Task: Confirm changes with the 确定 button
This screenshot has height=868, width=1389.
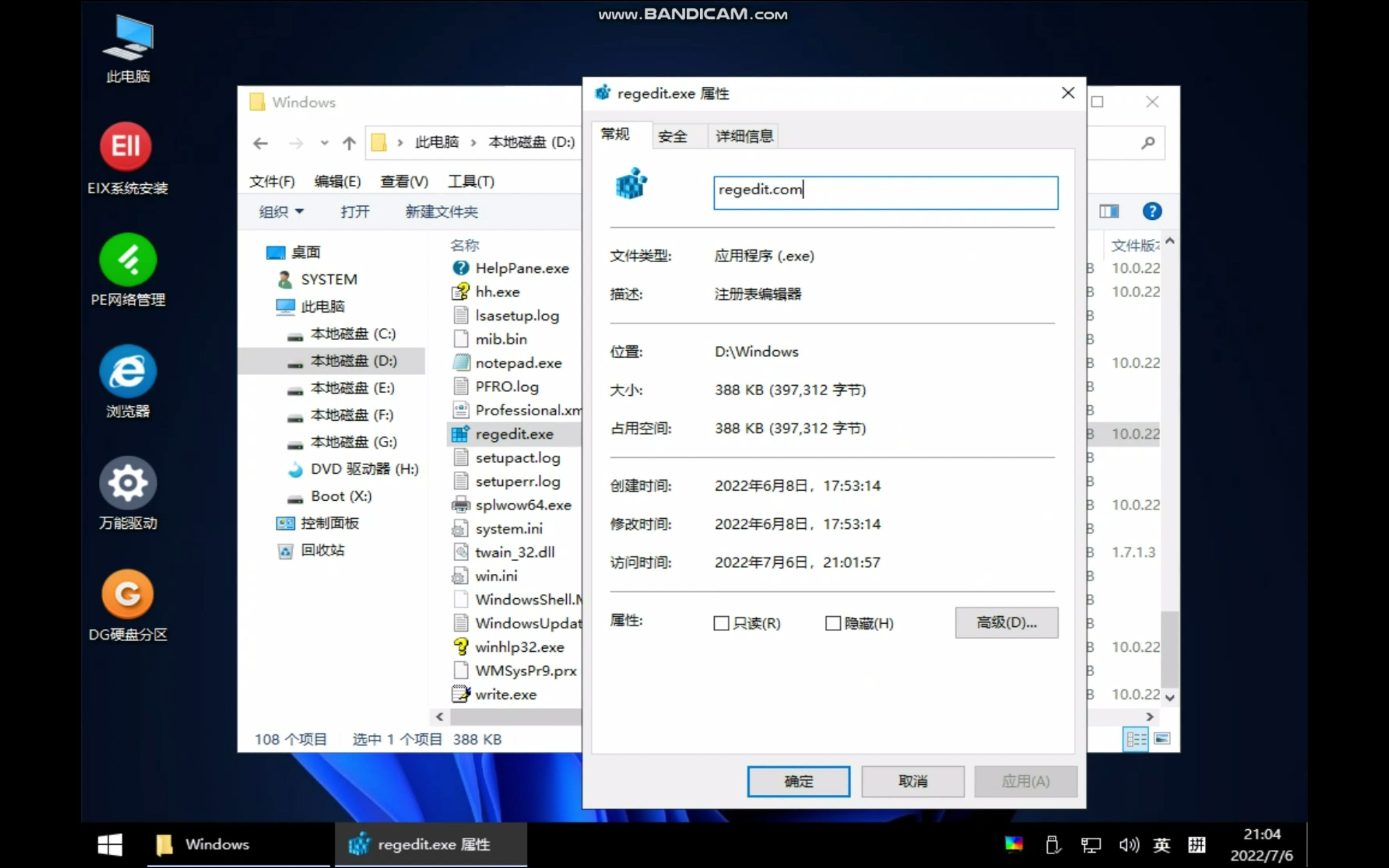Action: pyautogui.click(x=798, y=781)
